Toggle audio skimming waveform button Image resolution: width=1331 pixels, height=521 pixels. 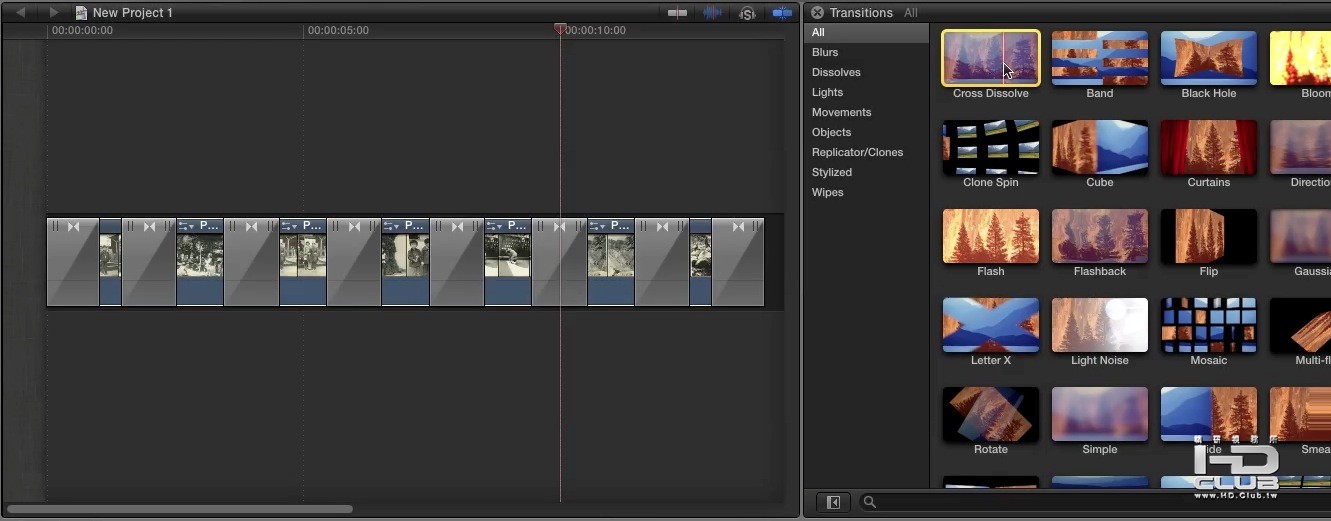tap(713, 13)
